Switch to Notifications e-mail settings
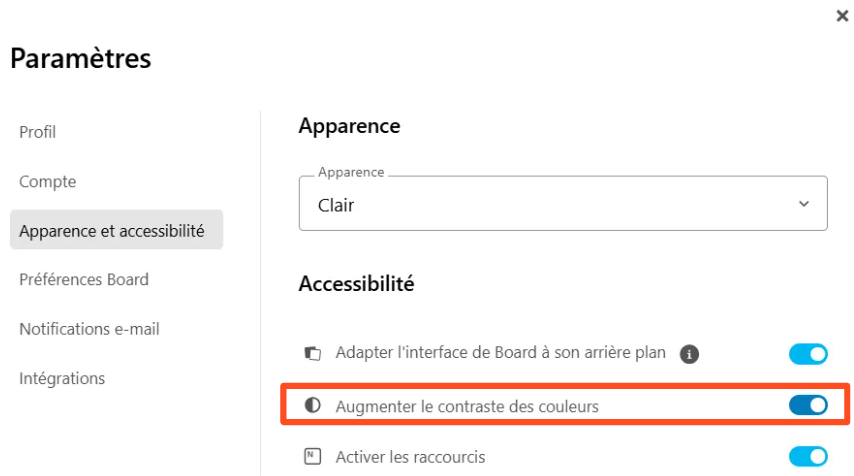The width and height of the screenshot is (854, 476). pos(89,329)
